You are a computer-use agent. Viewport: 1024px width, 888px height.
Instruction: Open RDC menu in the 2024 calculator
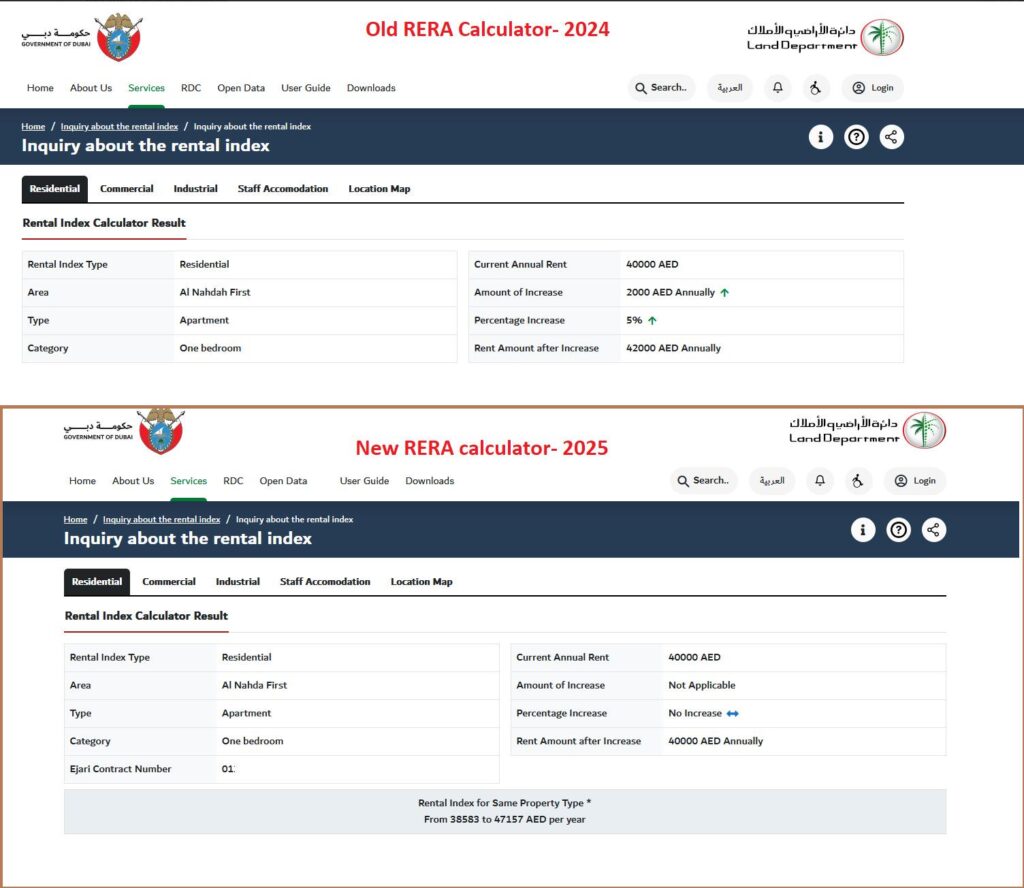(x=191, y=87)
